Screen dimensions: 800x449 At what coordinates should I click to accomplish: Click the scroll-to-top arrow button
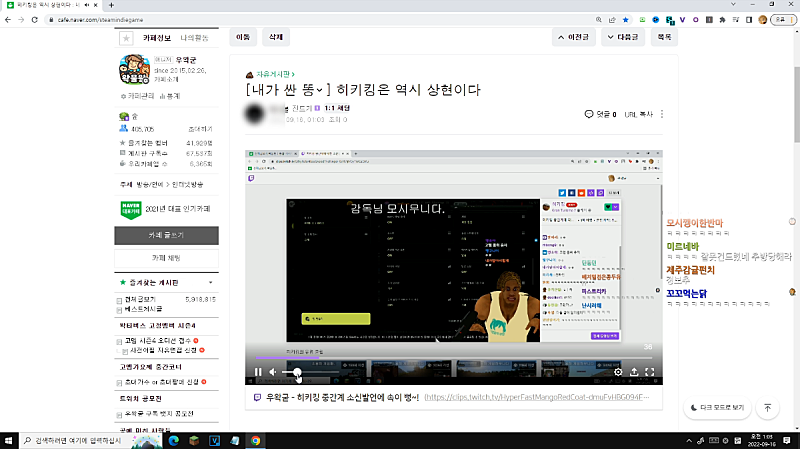click(766, 408)
